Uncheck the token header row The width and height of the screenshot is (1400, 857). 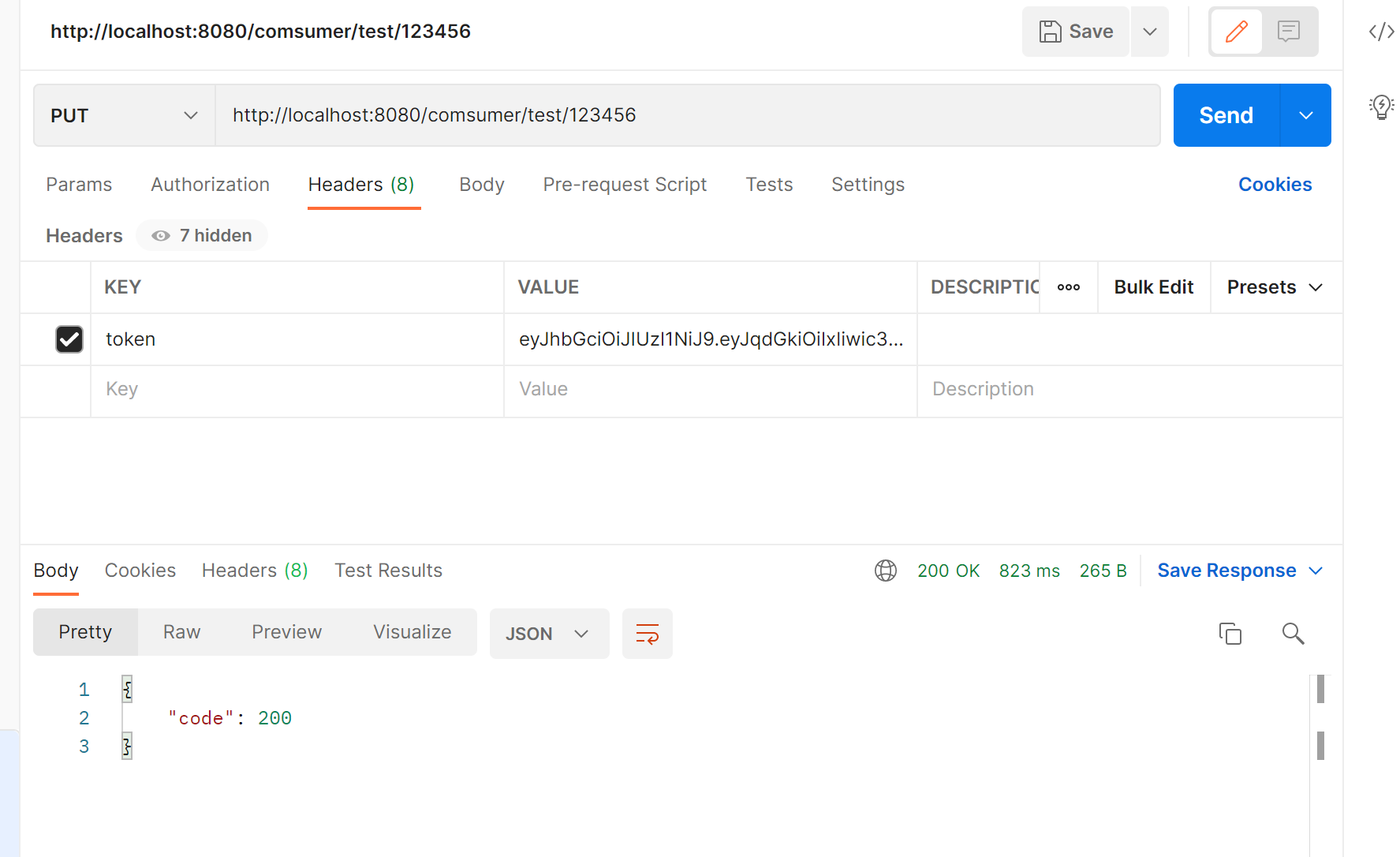[x=69, y=339]
